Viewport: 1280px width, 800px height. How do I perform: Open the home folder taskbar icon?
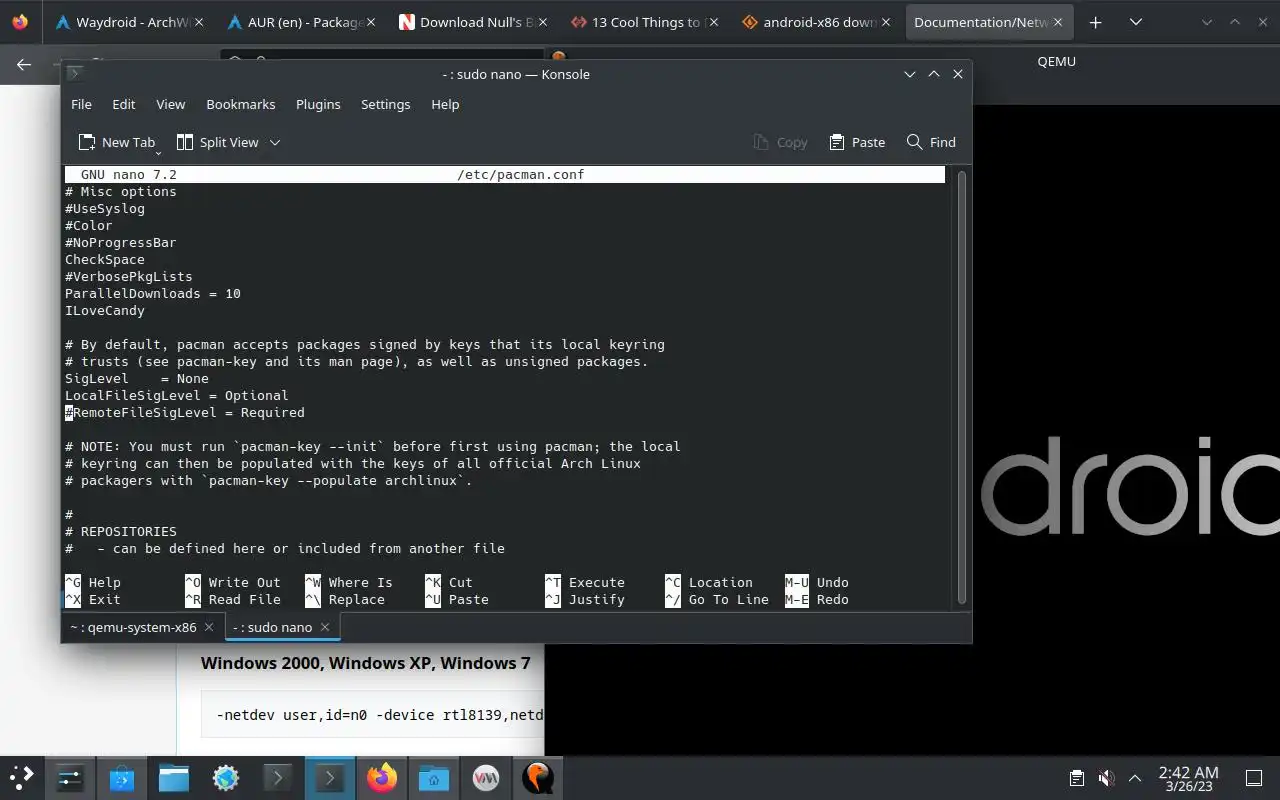434,778
